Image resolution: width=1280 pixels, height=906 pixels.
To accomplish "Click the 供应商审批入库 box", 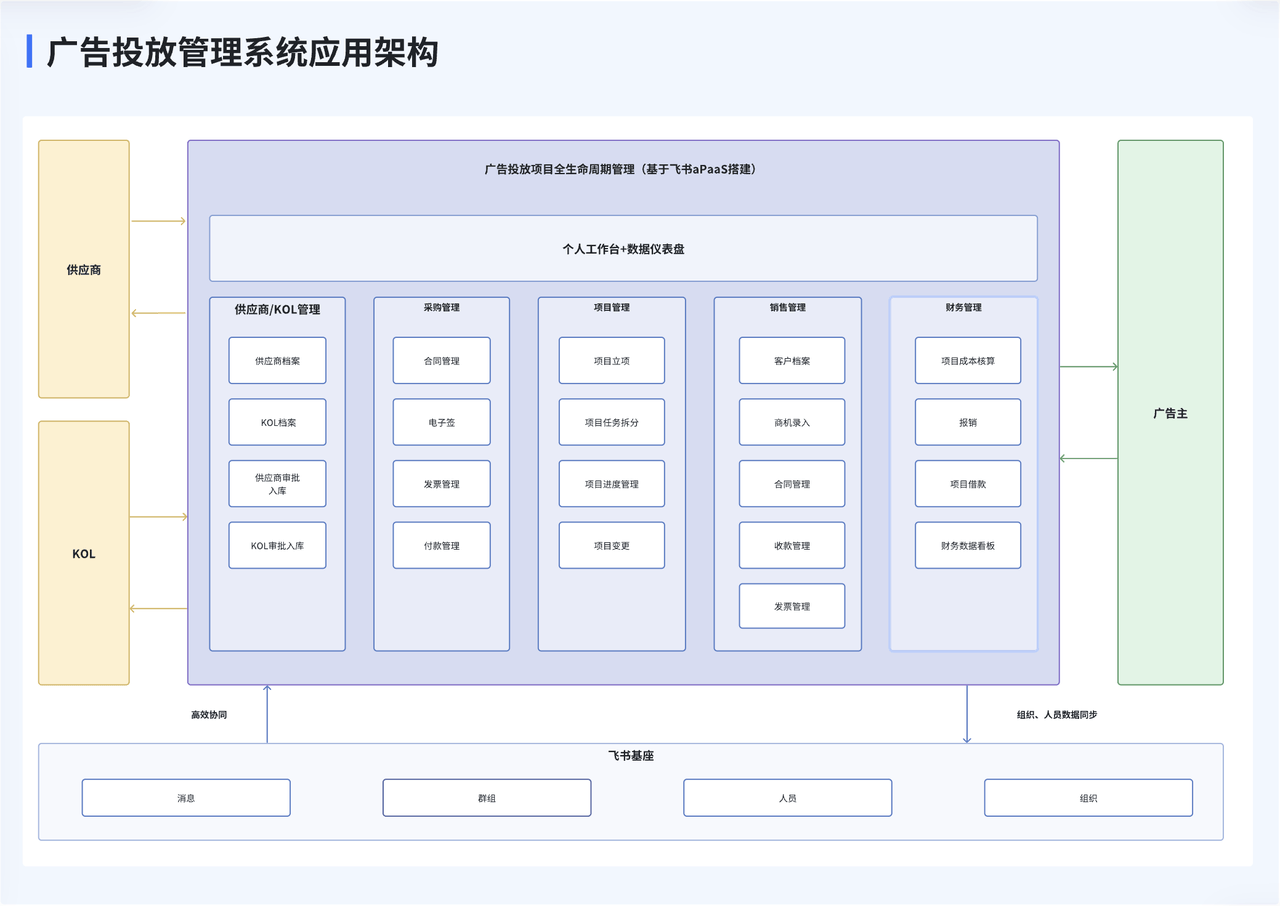I will (x=277, y=484).
